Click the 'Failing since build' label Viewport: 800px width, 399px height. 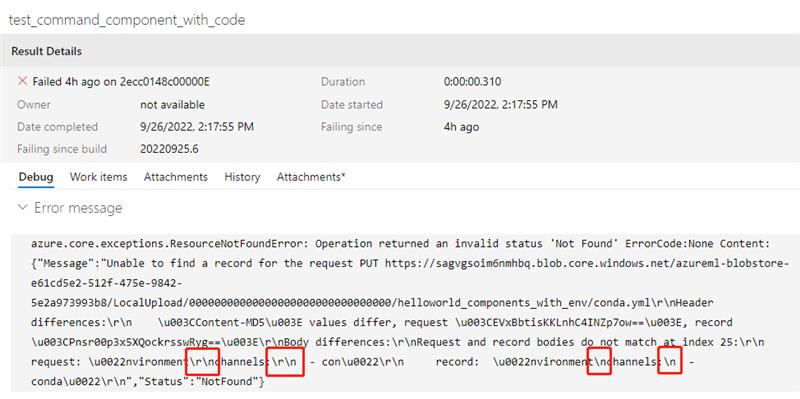pyautogui.click(x=62, y=149)
